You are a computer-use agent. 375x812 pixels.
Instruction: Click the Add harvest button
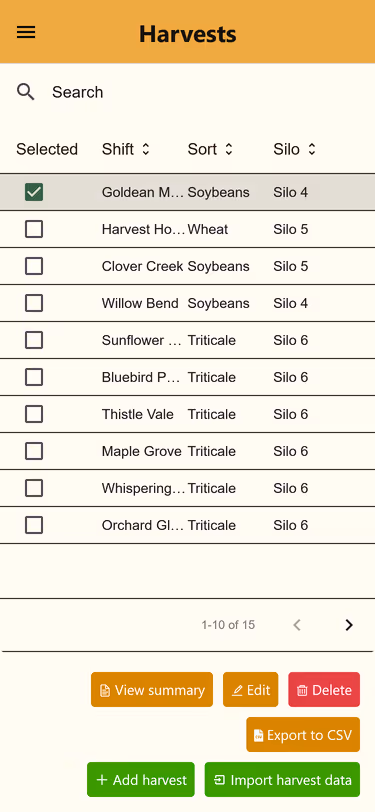point(141,779)
